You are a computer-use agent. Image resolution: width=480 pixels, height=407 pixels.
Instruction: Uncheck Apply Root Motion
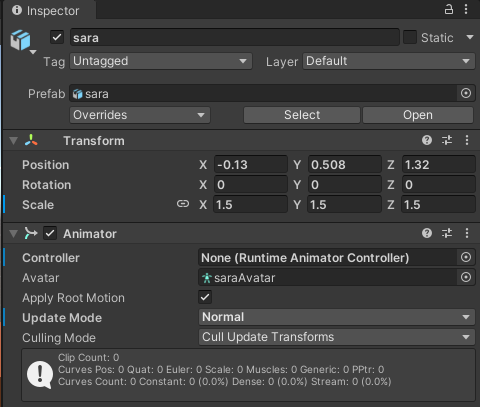tap(205, 297)
